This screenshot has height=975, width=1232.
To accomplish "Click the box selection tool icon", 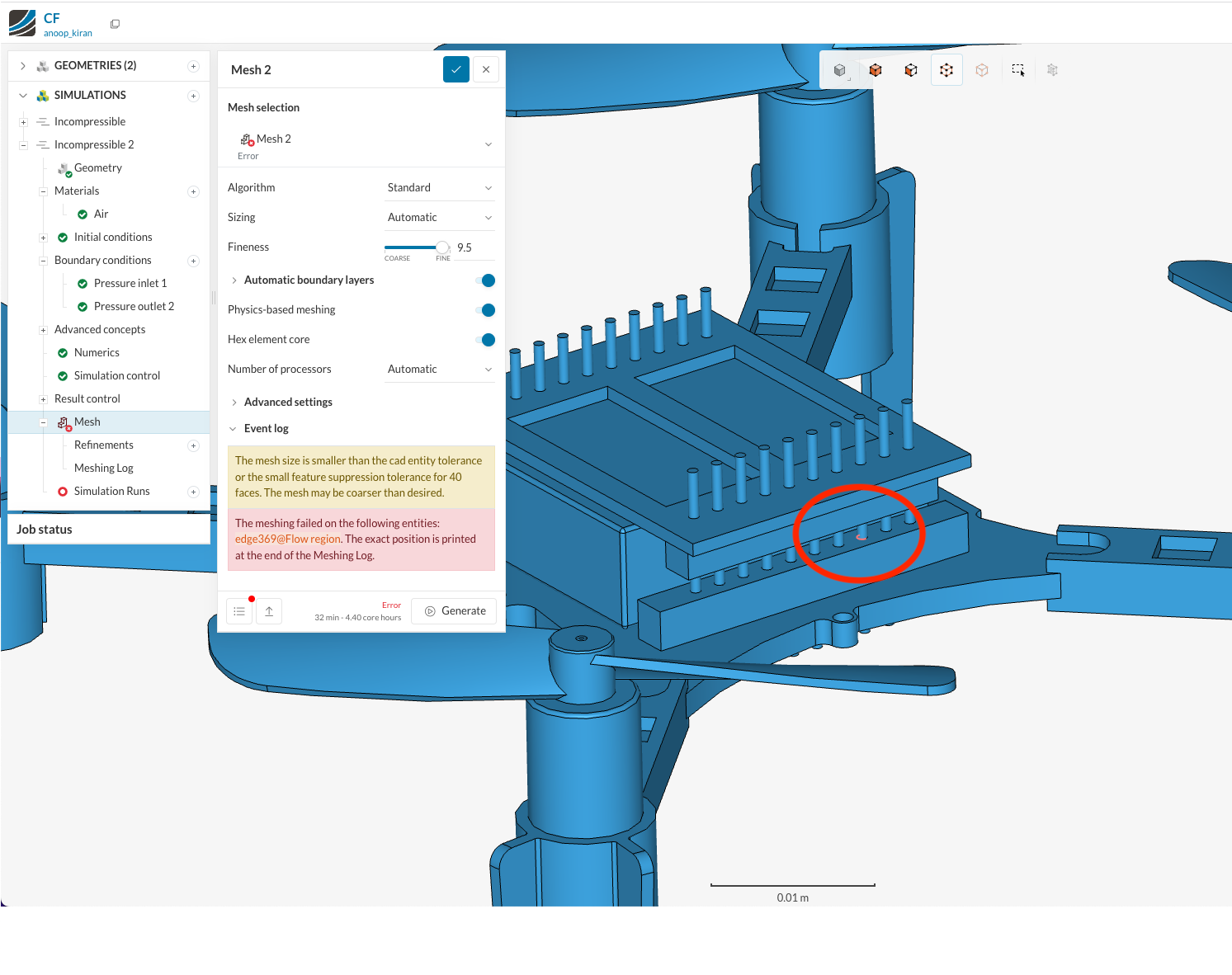I will coord(1018,69).
